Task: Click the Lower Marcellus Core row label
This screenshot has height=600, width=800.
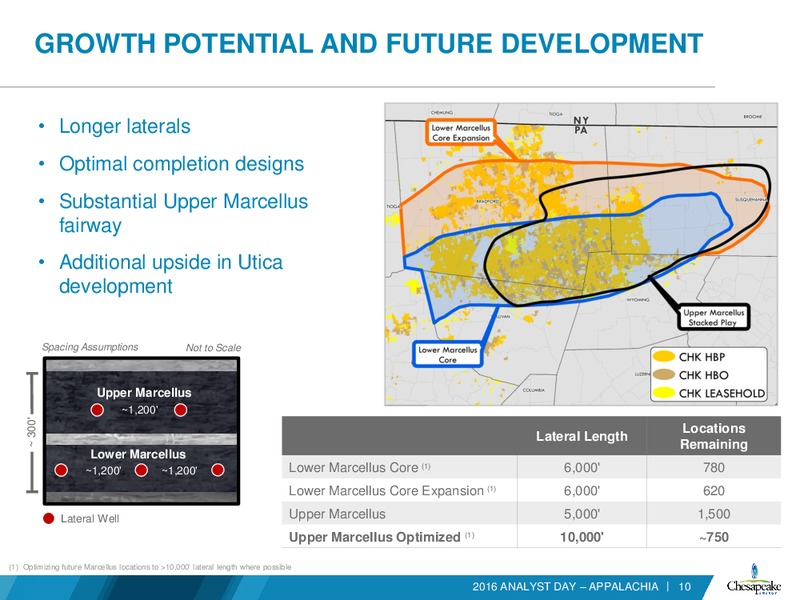Action: 359,467
